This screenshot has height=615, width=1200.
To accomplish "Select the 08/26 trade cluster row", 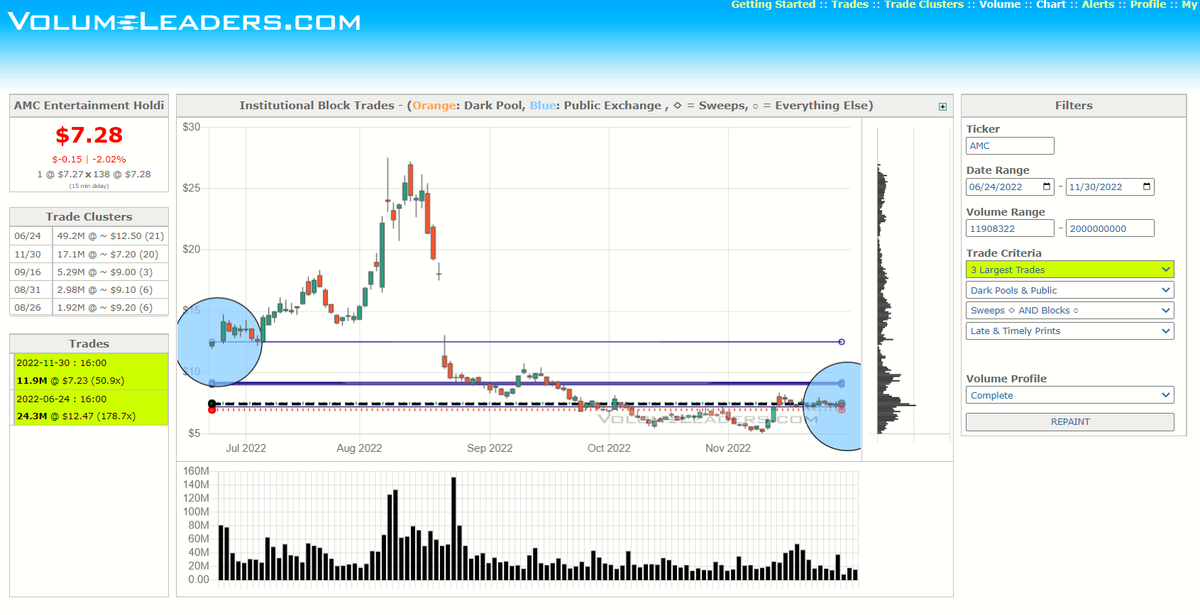I will click(89, 308).
